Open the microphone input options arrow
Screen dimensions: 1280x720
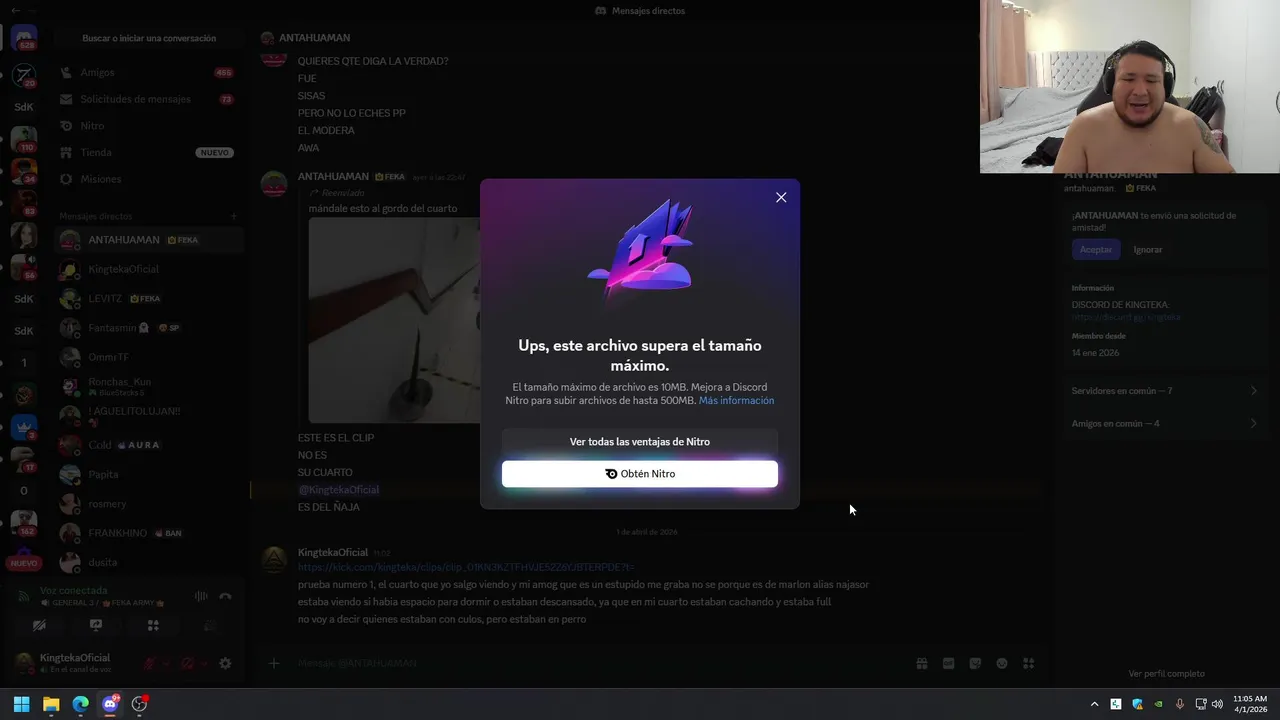pos(166,663)
